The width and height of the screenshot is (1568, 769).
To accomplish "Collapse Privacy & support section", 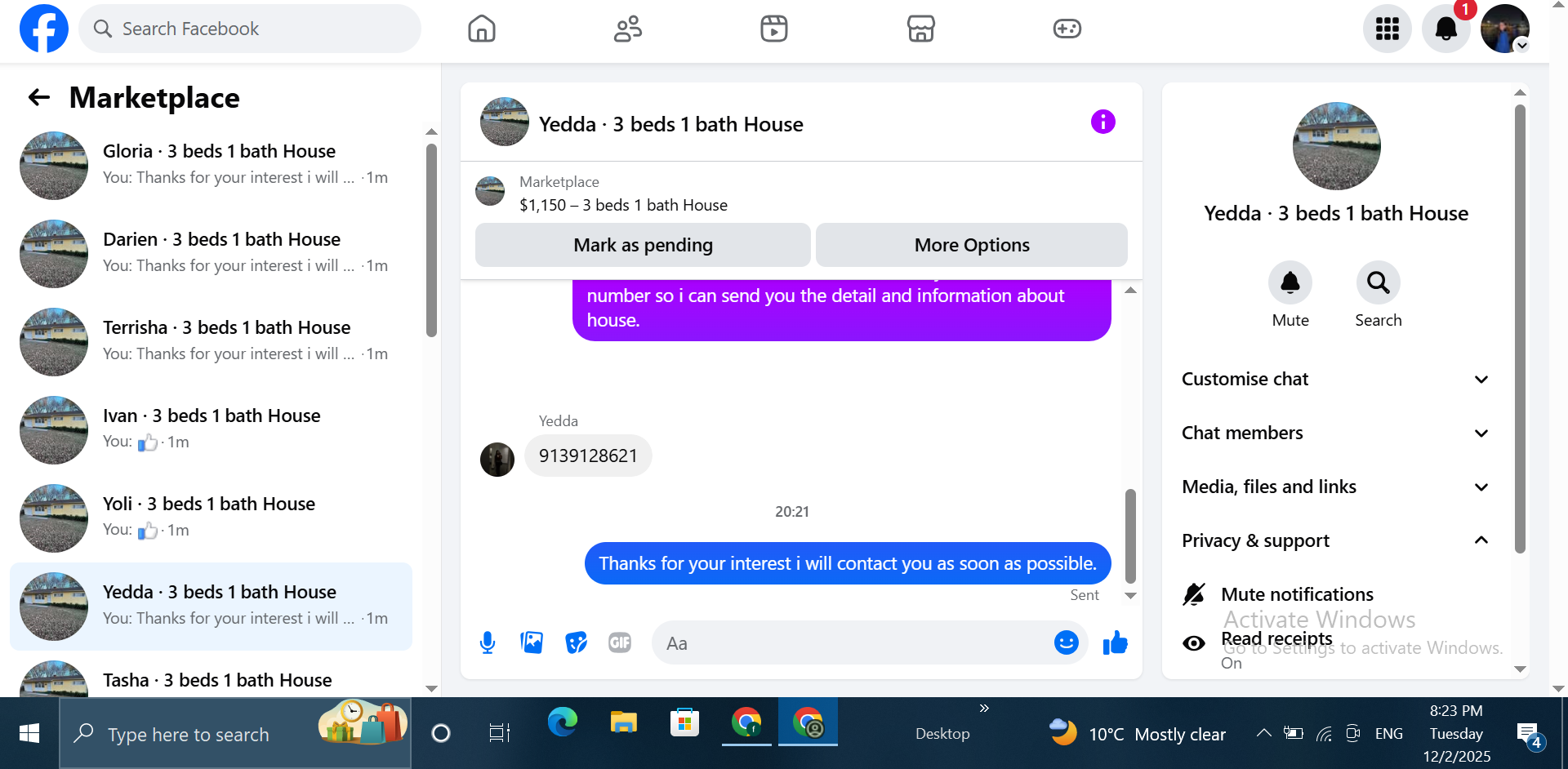I will tap(1336, 540).
